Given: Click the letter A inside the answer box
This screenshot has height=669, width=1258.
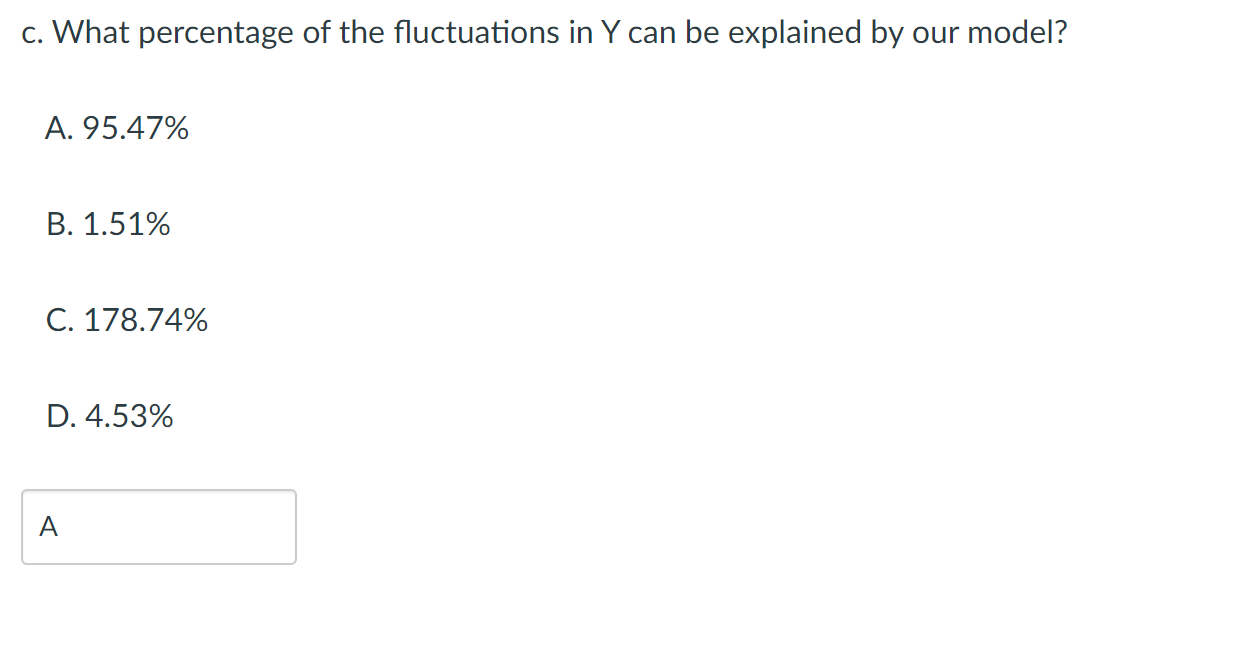Looking at the screenshot, I should pos(48,527).
